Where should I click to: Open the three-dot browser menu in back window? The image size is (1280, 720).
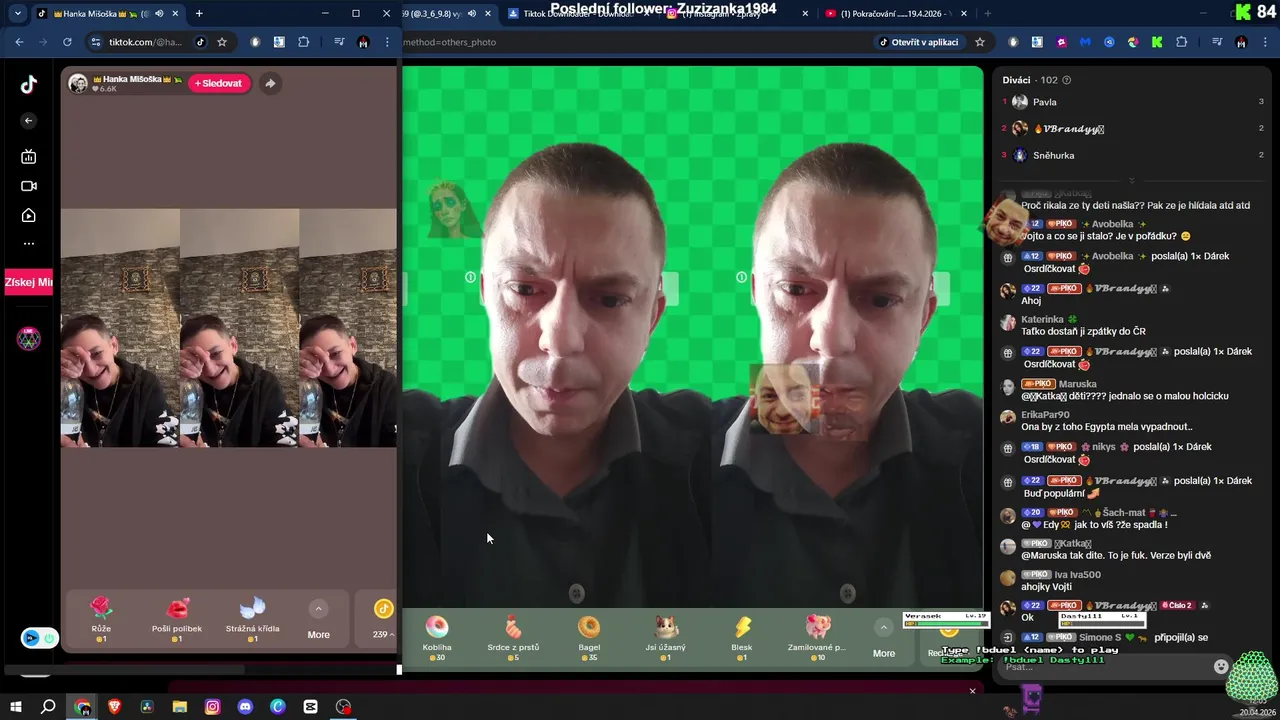[x=1264, y=42]
